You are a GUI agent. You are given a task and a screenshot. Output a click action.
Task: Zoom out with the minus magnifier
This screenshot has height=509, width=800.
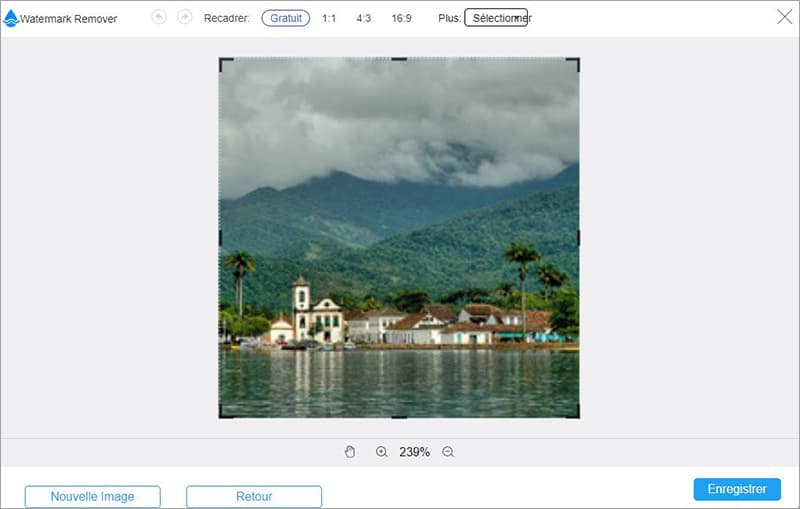pos(448,452)
